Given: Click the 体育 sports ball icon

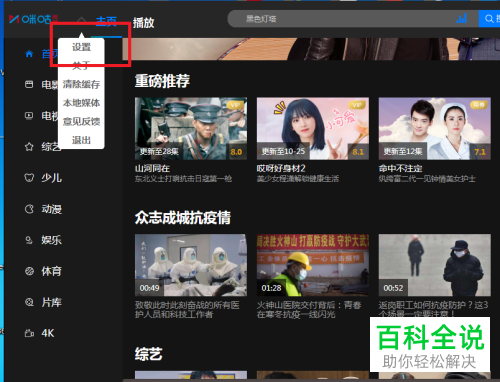Looking at the screenshot, I should coord(29,271).
